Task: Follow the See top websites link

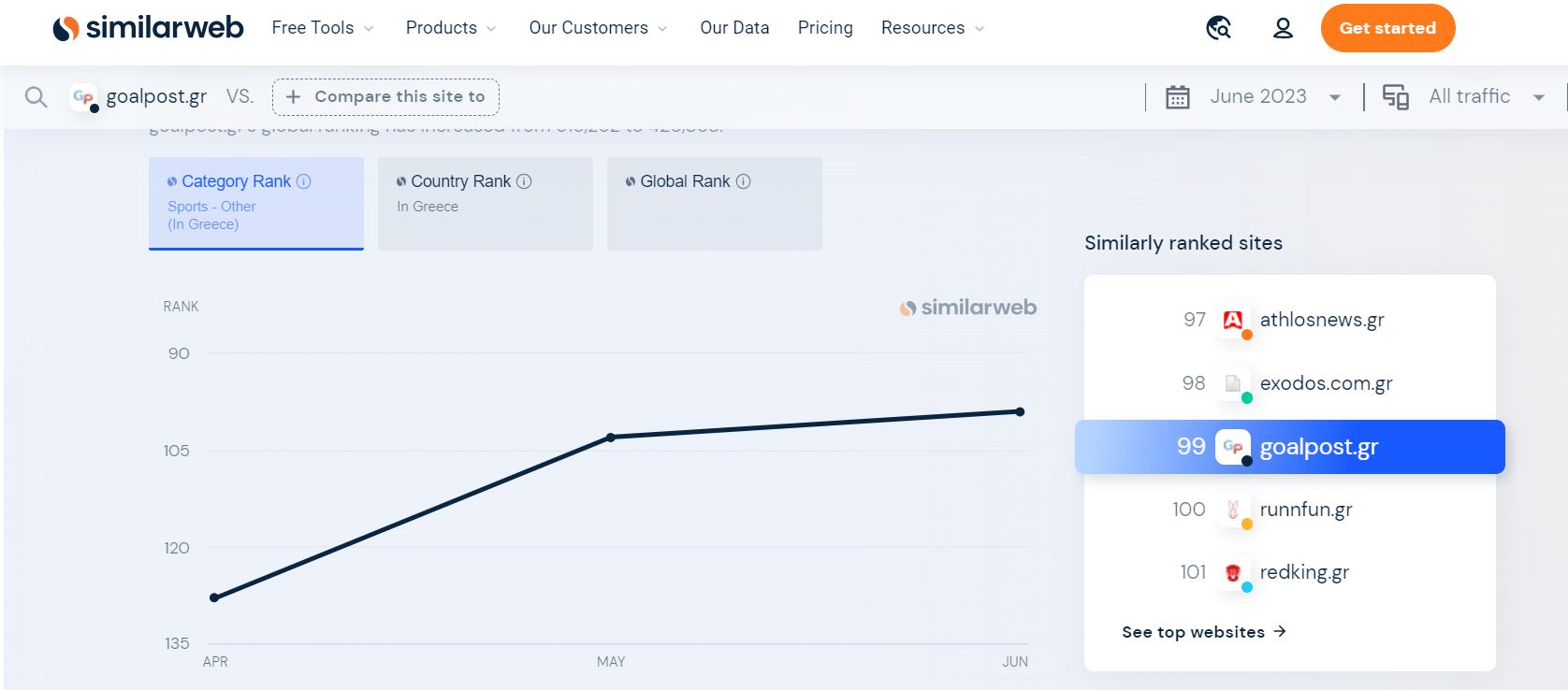Action: (x=1204, y=632)
